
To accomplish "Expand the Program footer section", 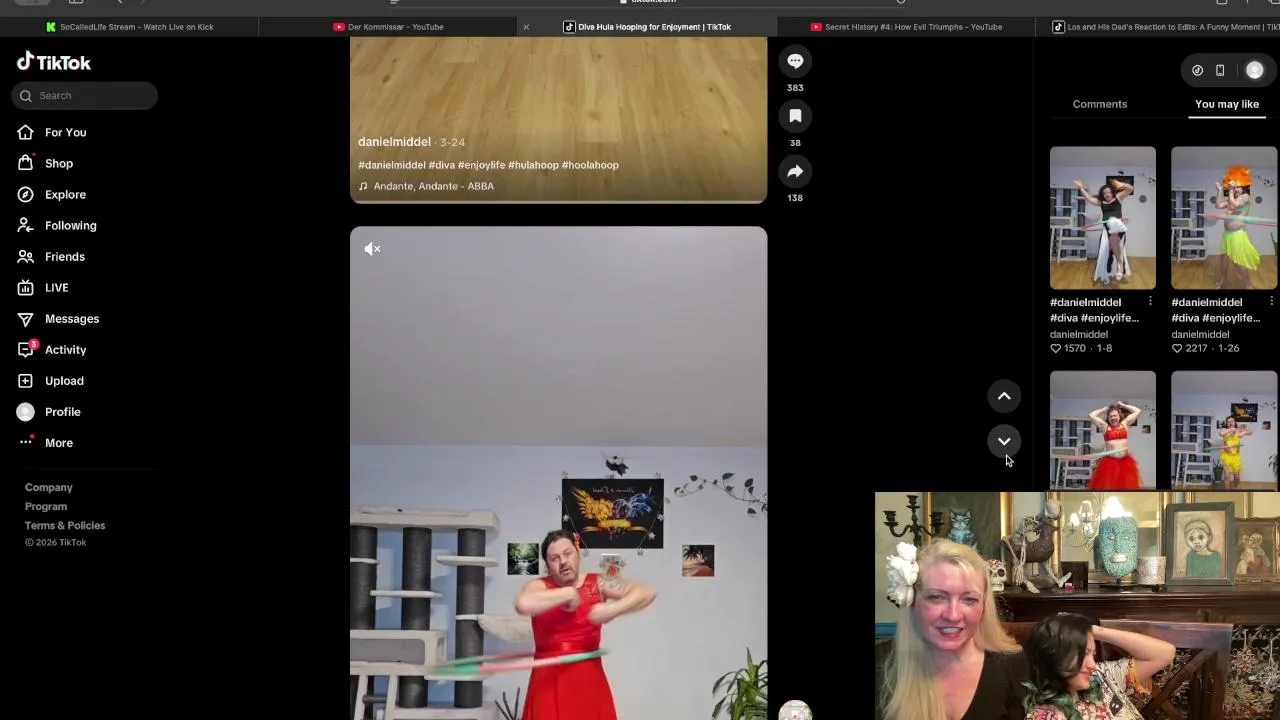I will tap(46, 506).
